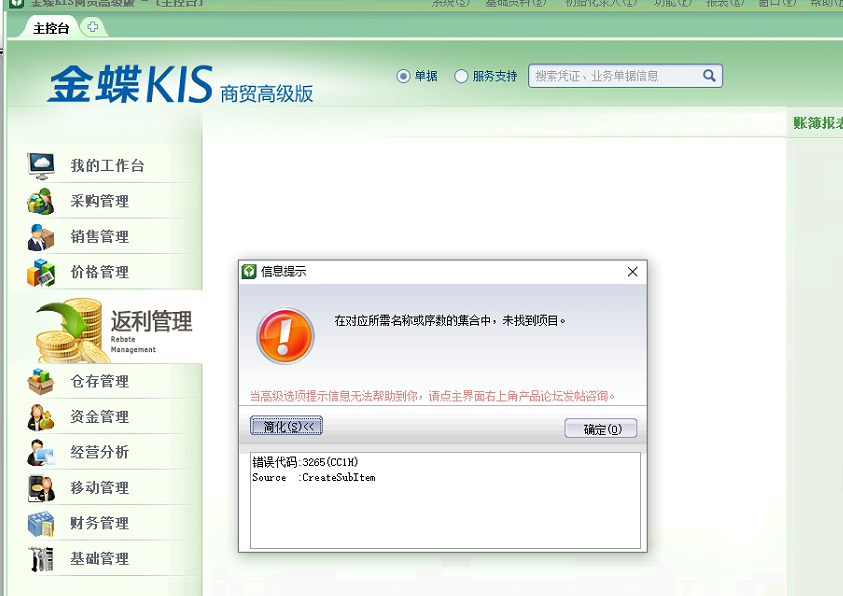Close the 信息提示 dialog
843x596 pixels.
(632, 272)
